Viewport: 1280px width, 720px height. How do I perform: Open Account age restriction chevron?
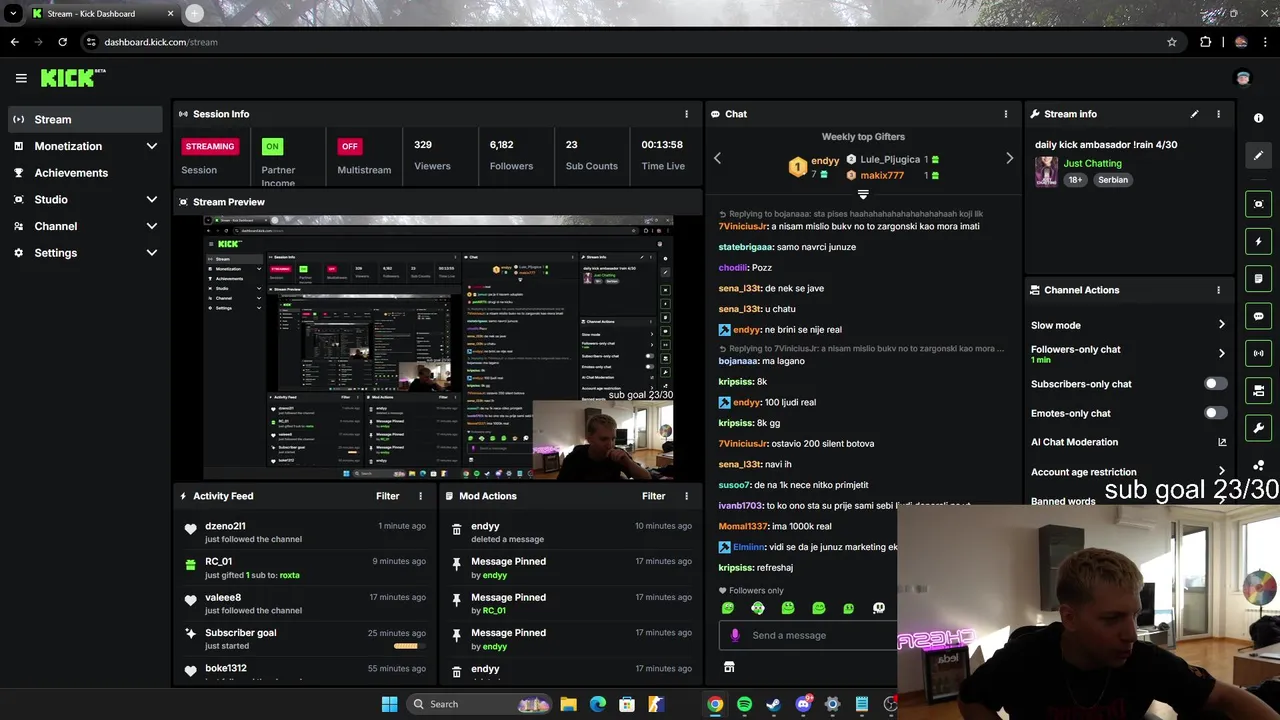[x=1221, y=471]
